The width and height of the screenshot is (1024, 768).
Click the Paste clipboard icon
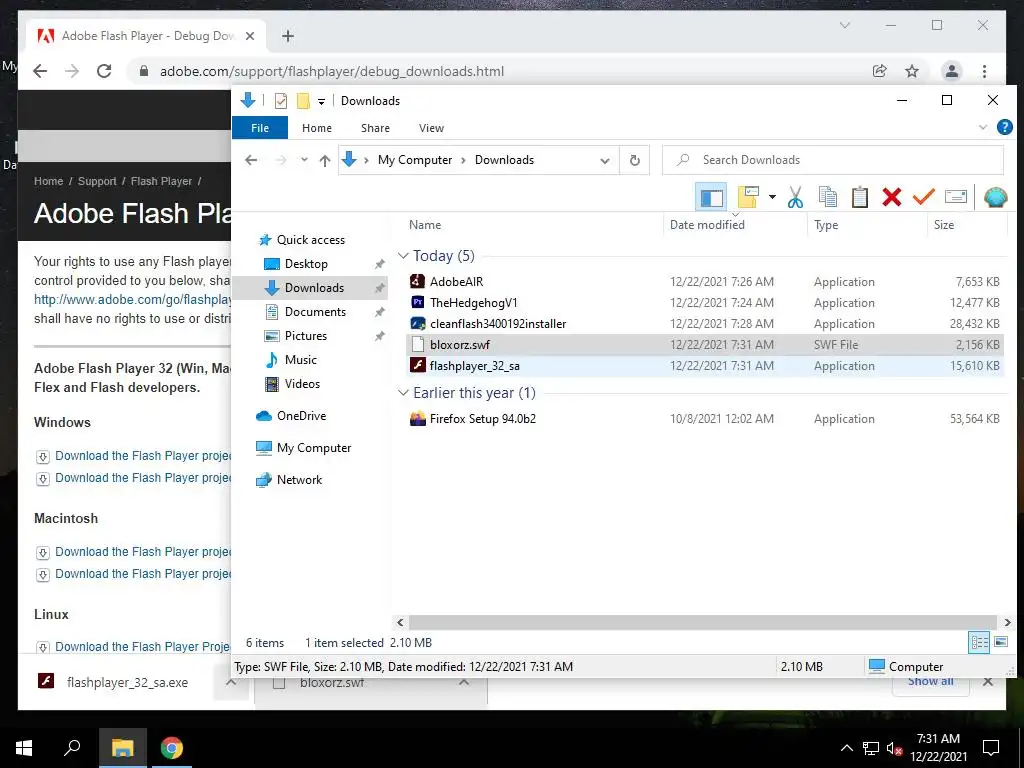coord(859,197)
